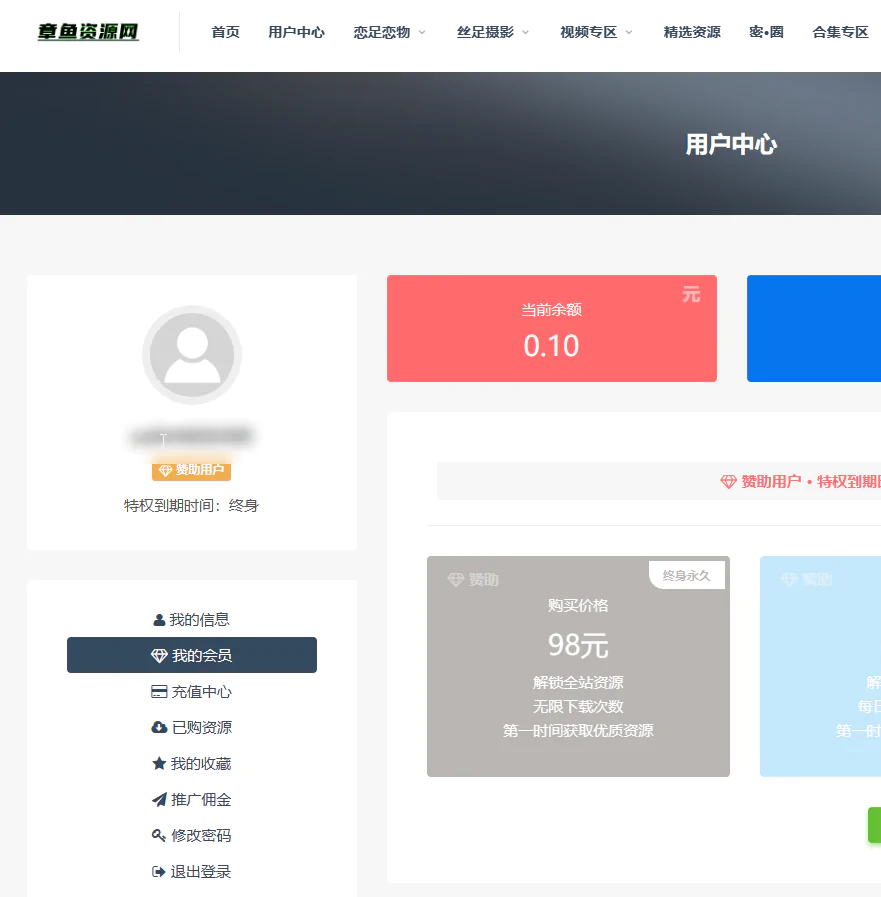Click the green button at bottom right
The width and height of the screenshot is (881, 897).
pos(874,825)
